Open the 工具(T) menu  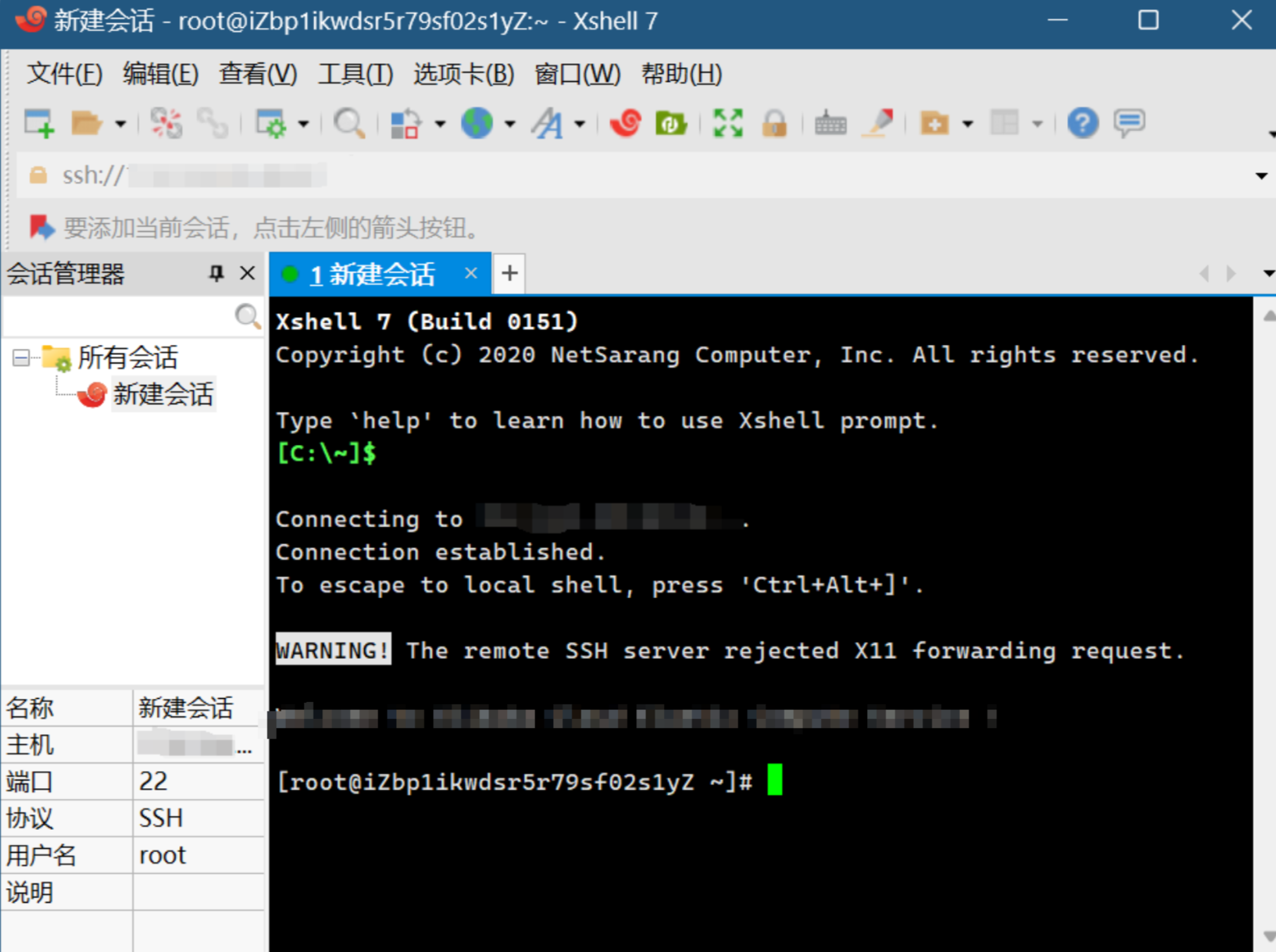coord(354,74)
